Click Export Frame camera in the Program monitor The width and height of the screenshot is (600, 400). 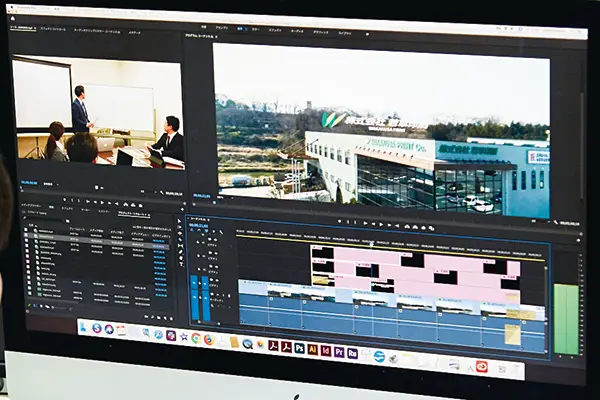[x=423, y=228]
